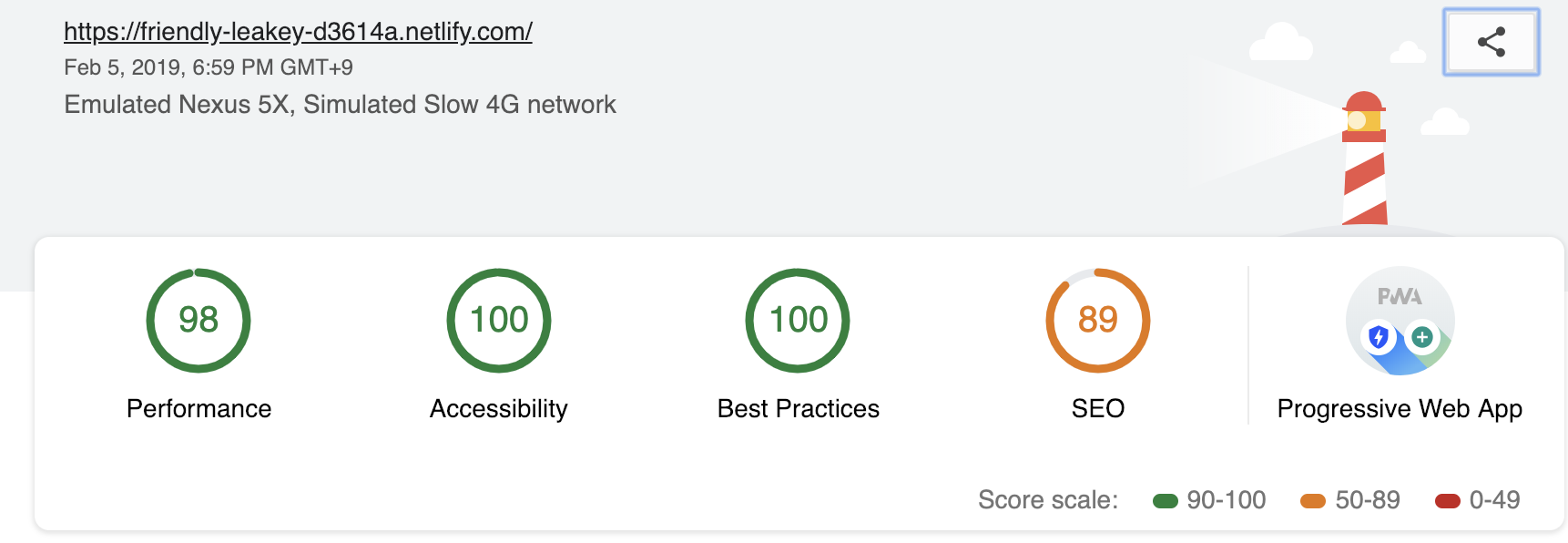
Task: Open the friendly-leakey netlify URL link
Action: tap(298, 32)
